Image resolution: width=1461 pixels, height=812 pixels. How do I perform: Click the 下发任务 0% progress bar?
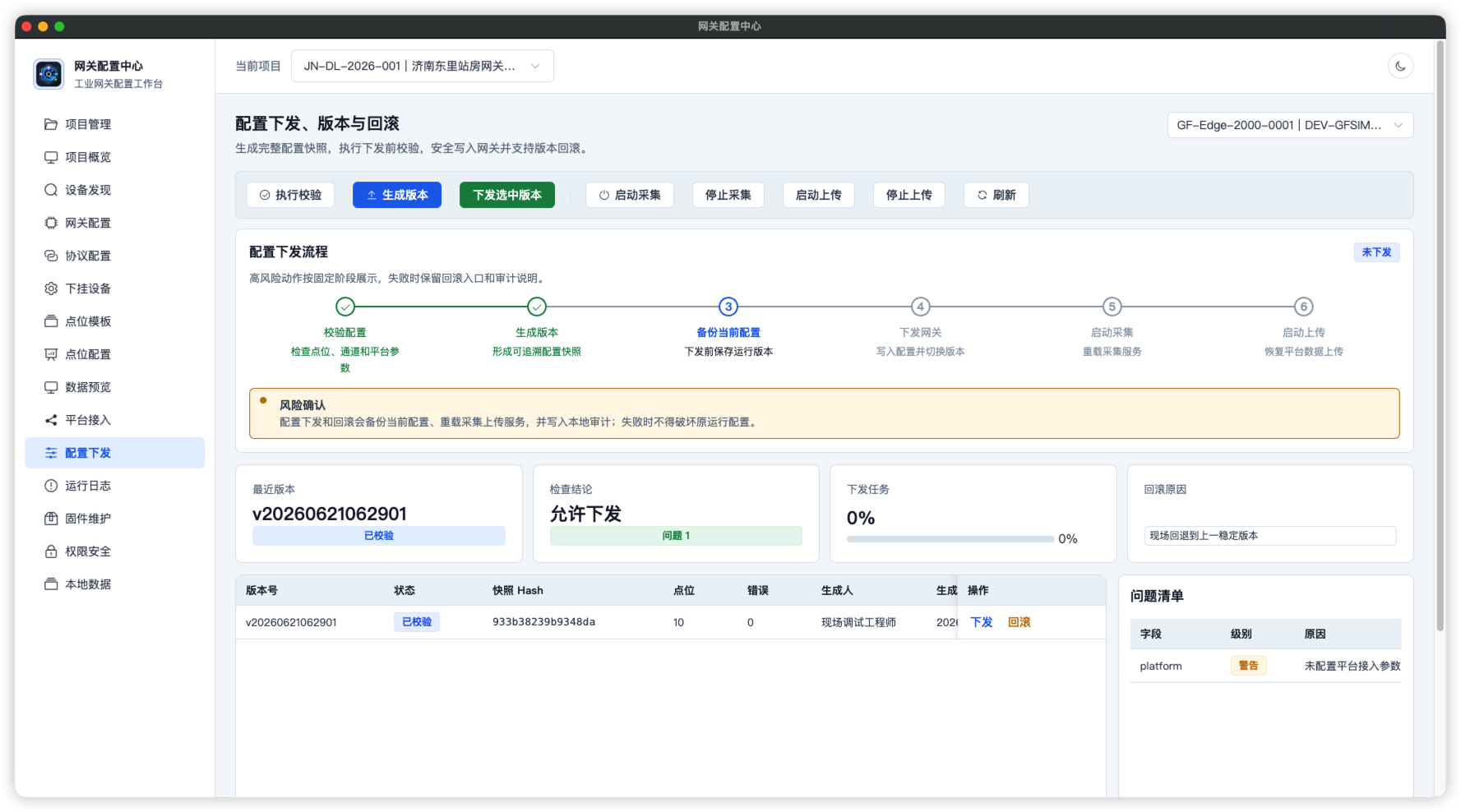coord(950,539)
